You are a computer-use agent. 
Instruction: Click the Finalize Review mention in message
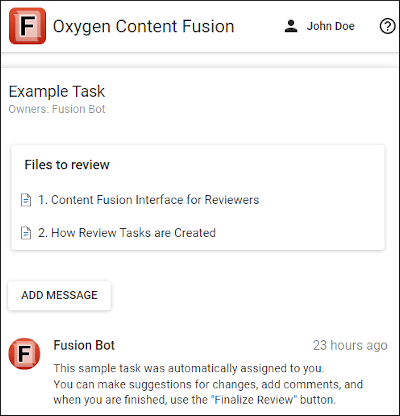point(254,400)
